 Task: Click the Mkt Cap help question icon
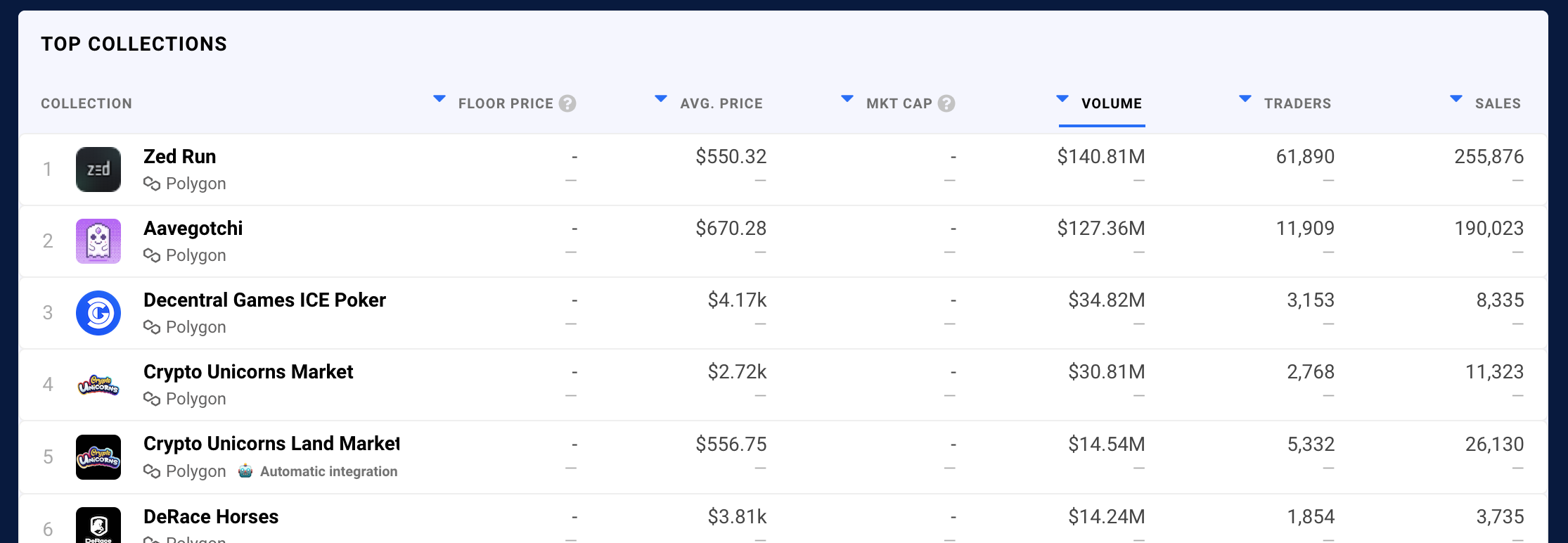click(x=946, y=103)
